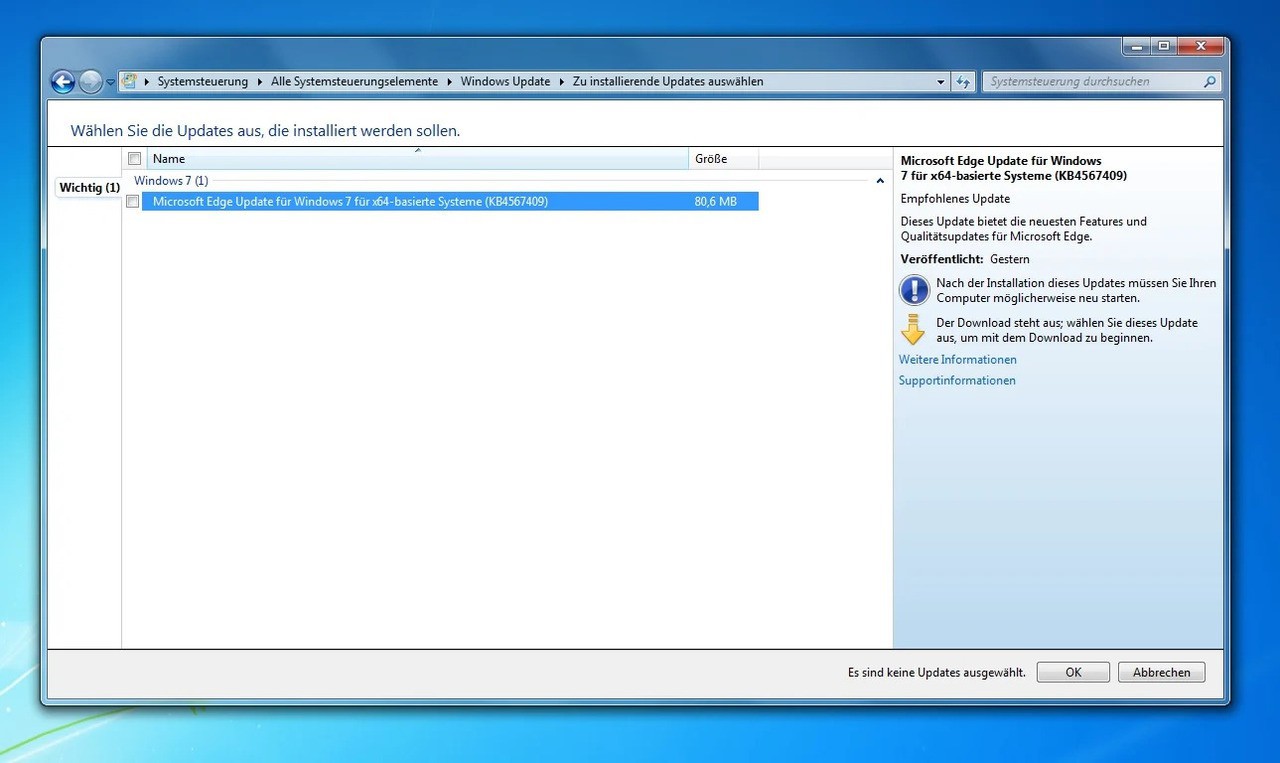
Task: Expand the address bar history dropdown
Action: click(941, 82)
